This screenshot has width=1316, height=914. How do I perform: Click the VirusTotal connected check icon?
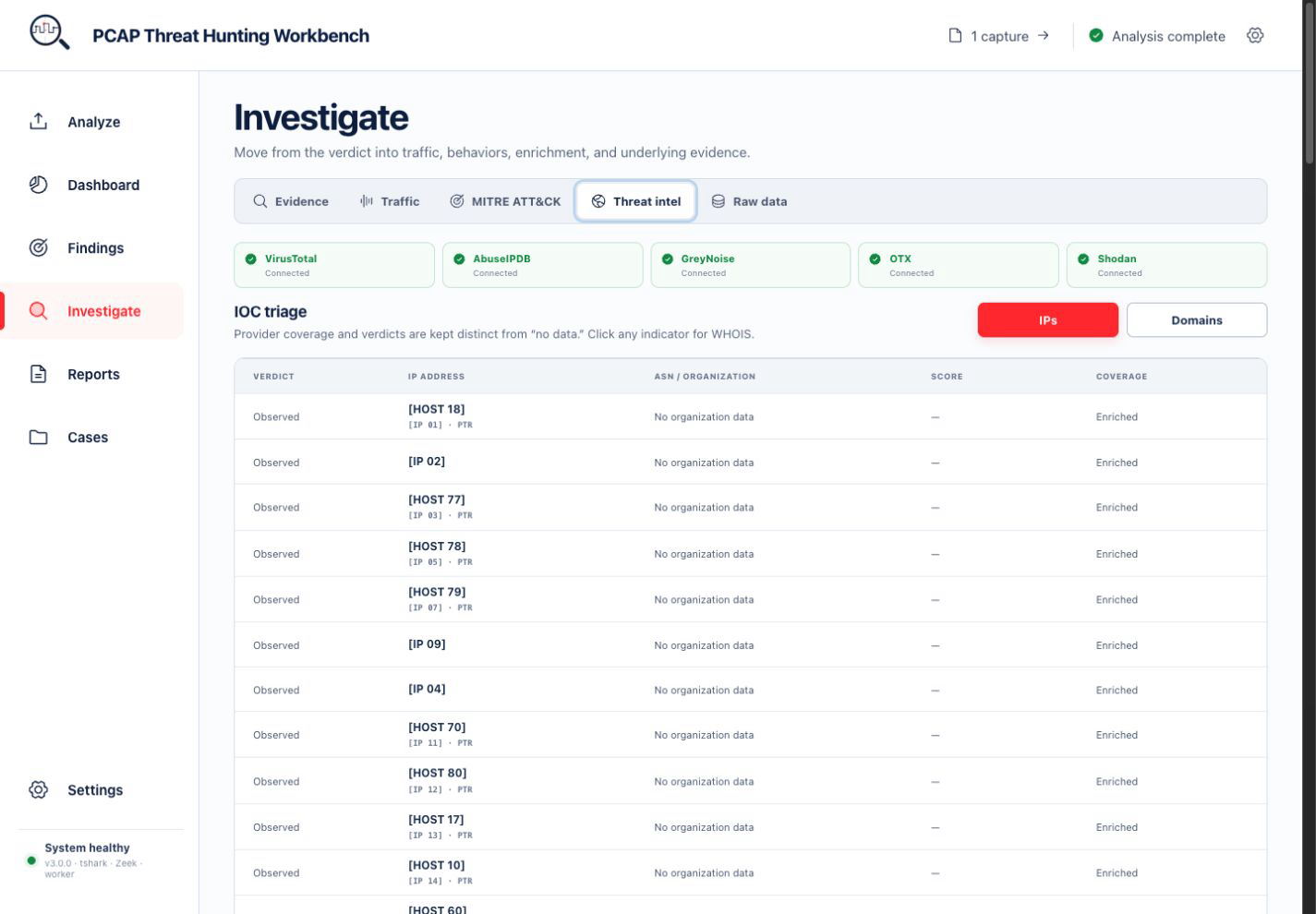pos(251,259)
